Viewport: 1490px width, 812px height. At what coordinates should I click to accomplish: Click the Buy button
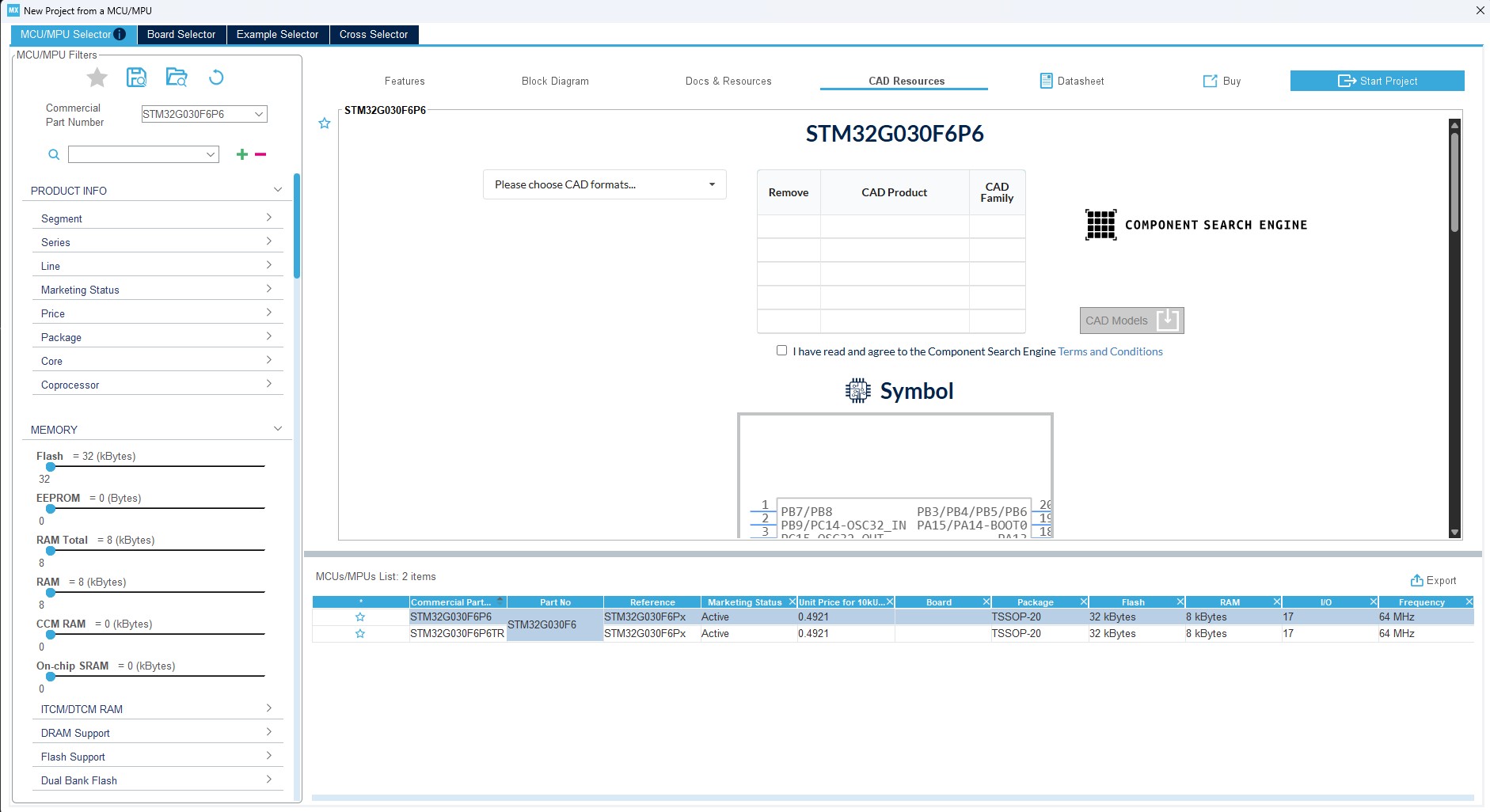(1222, 81)
